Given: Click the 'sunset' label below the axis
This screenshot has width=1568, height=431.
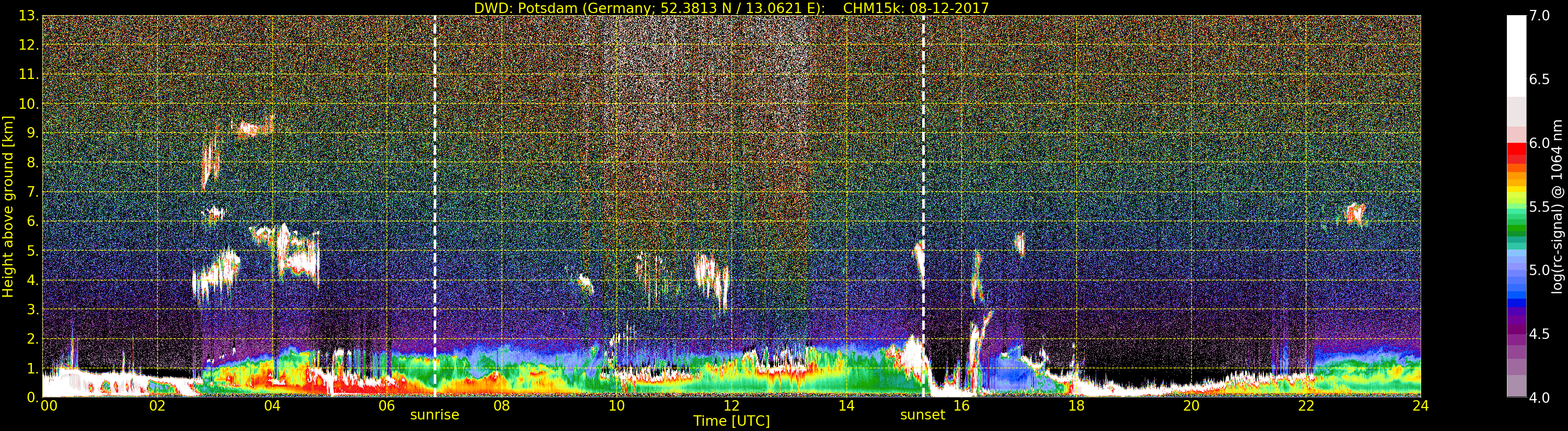Looking at the screenshot, I should coord(923,415).
